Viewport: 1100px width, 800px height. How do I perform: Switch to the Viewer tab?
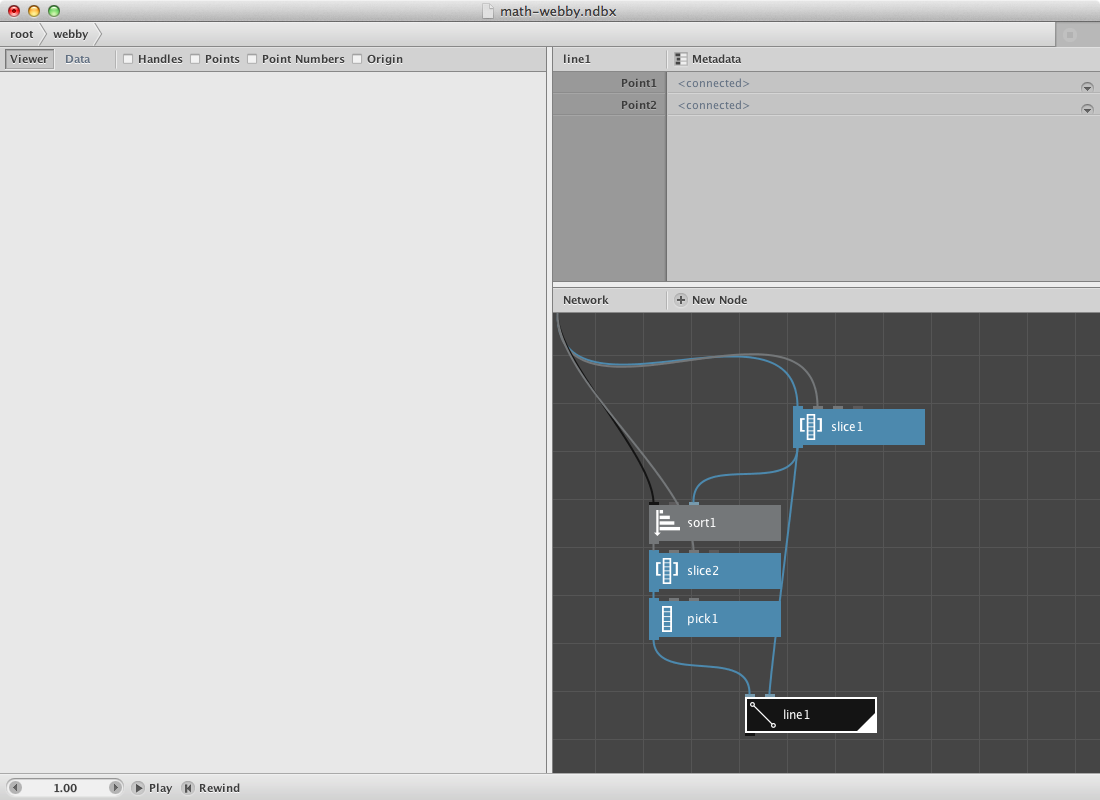point(29,59)
